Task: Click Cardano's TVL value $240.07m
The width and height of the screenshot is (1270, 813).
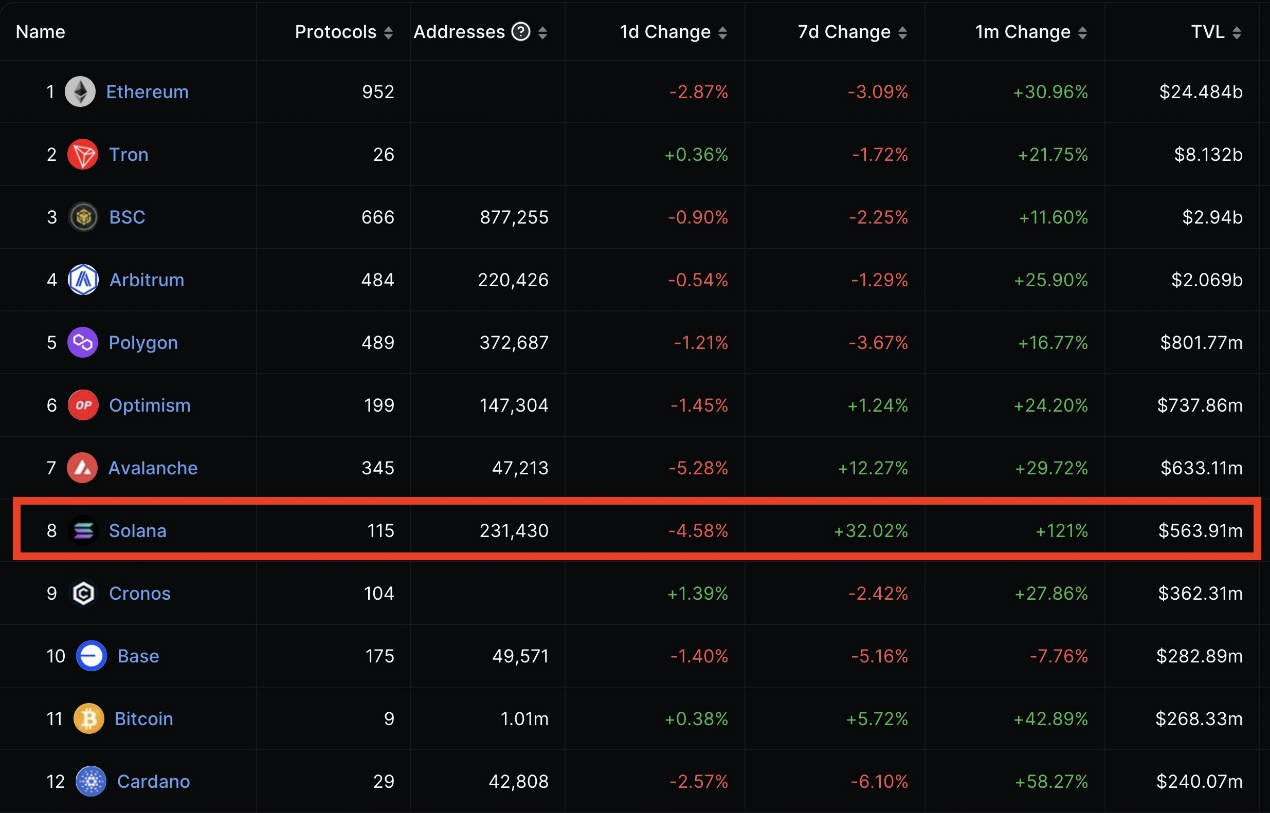Action: [x=1199, y=782]
